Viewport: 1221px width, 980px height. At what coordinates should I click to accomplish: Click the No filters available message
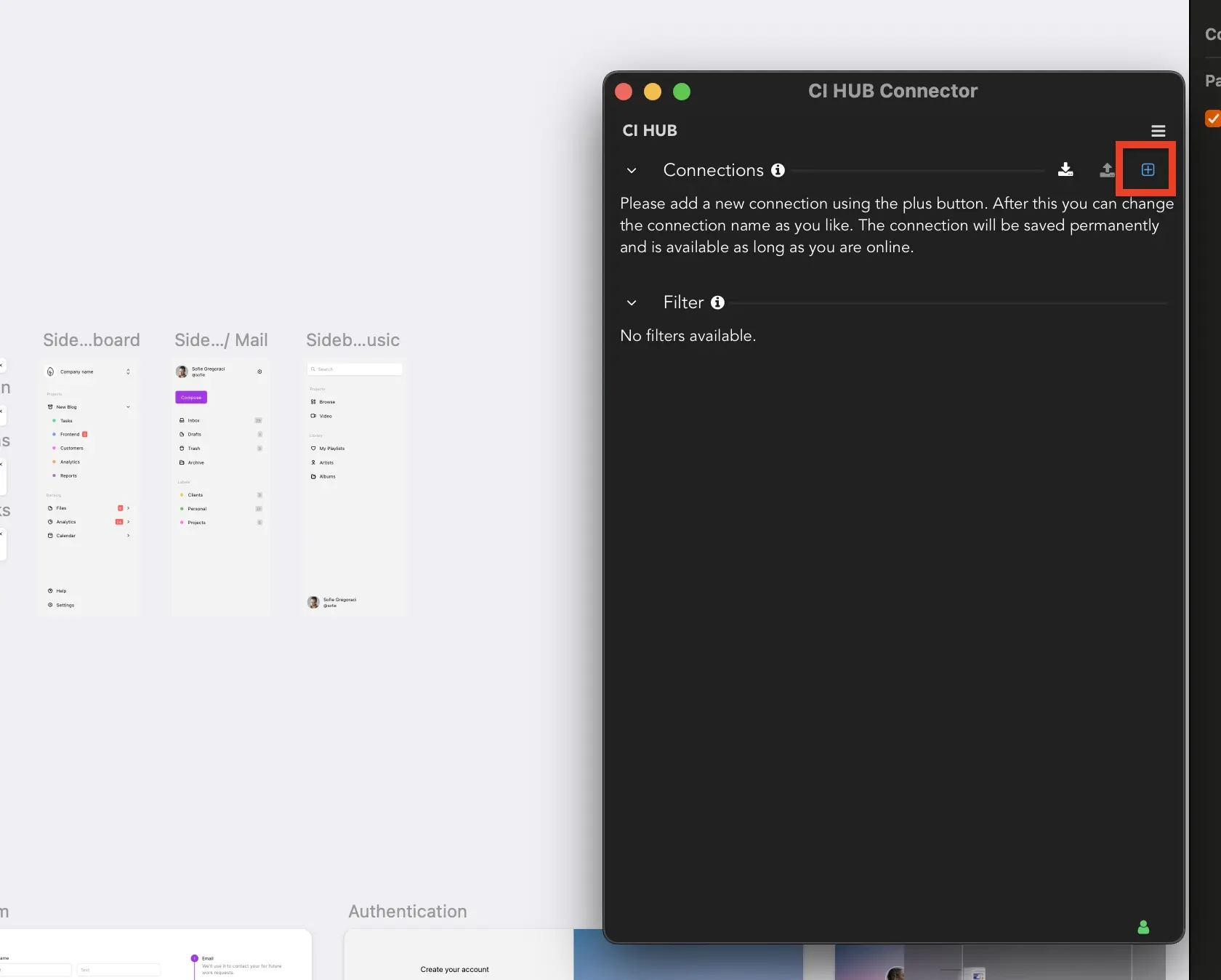688,336
